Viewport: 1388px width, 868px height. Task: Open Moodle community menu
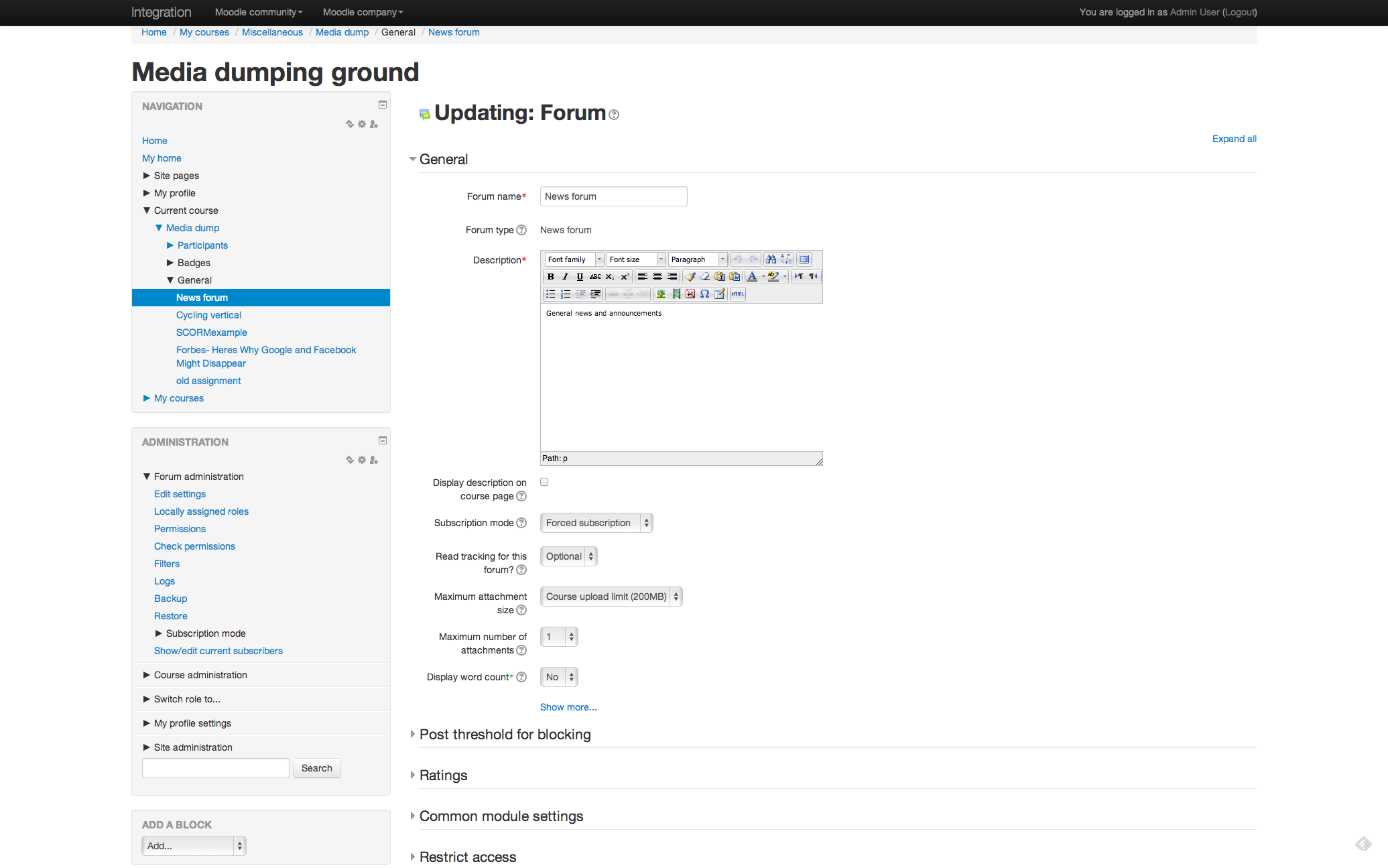(259, 12)
